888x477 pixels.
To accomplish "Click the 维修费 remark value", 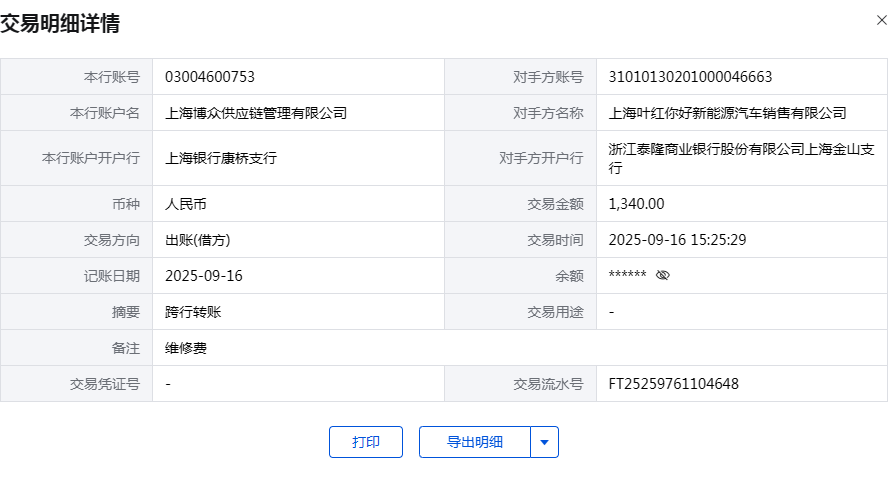I will [x=186, y=348].
